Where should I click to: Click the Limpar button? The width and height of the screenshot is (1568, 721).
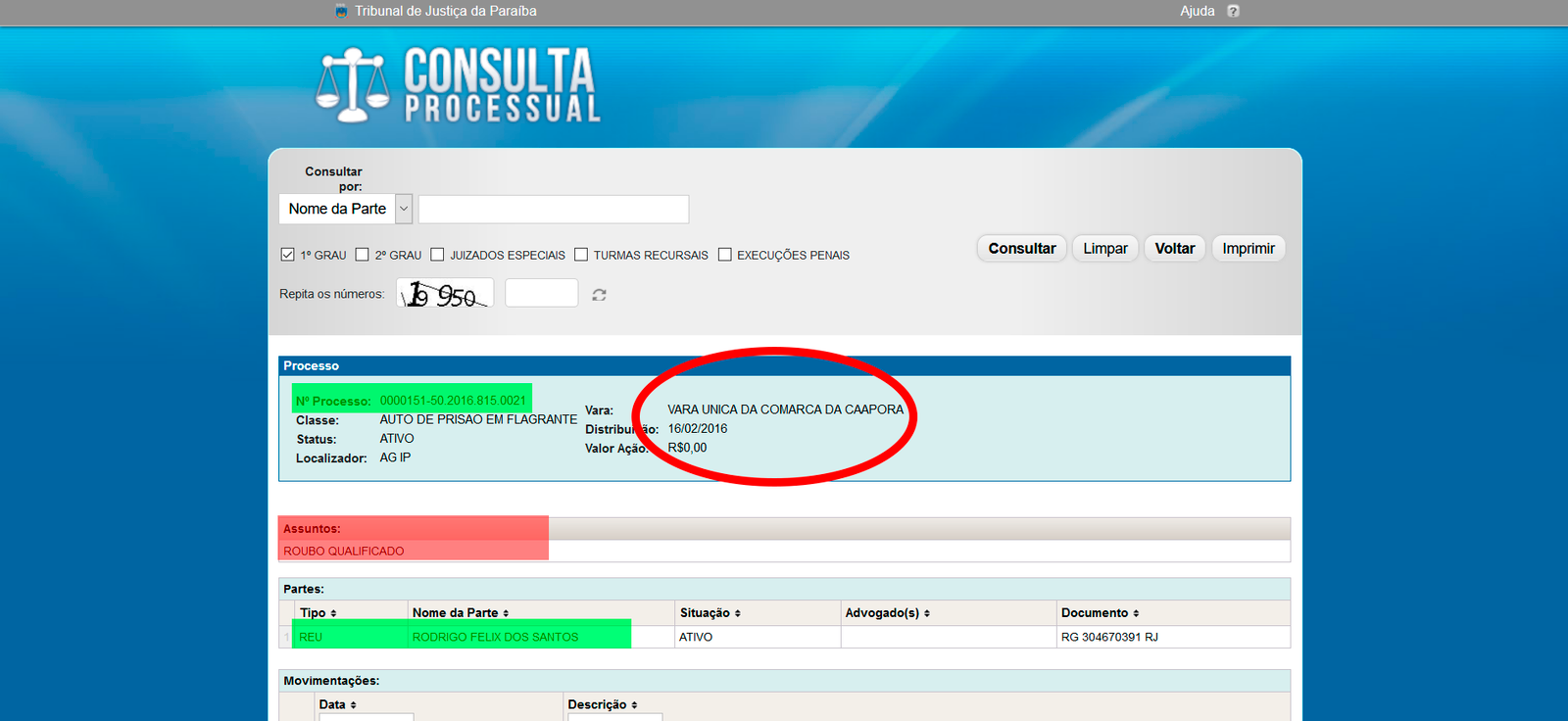tap(1104, 249)
